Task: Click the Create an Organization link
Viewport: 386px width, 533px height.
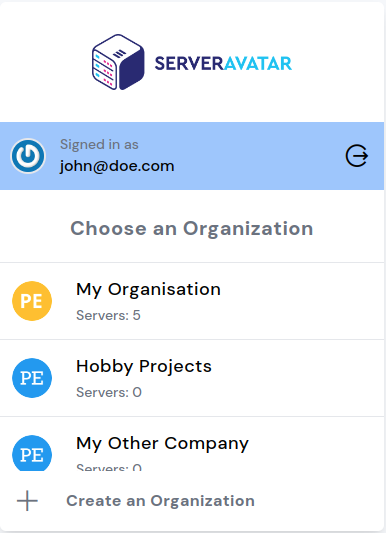Action: [x=160, y=501]
